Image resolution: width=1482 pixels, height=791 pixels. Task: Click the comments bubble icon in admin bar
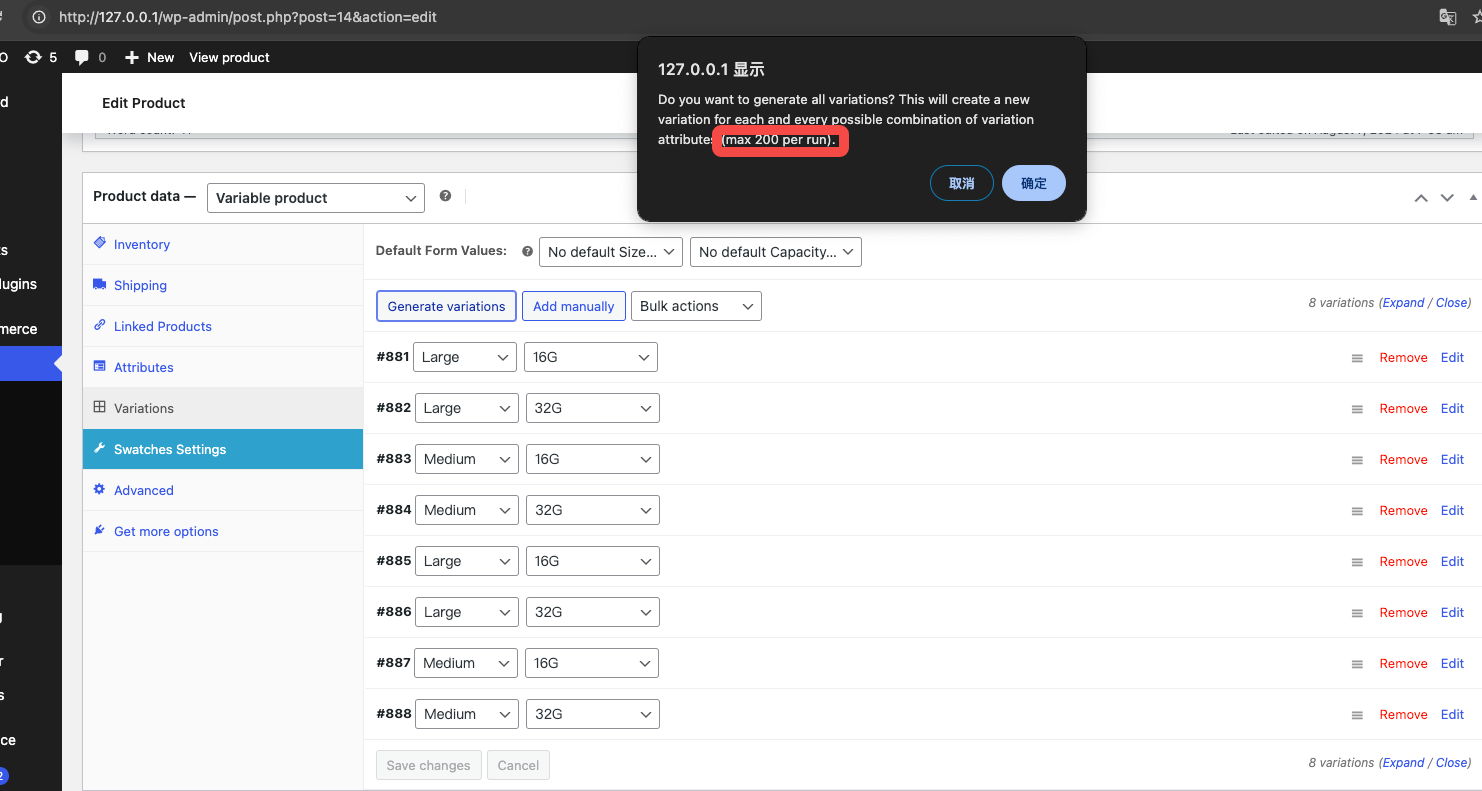click(x=82, y=57)
